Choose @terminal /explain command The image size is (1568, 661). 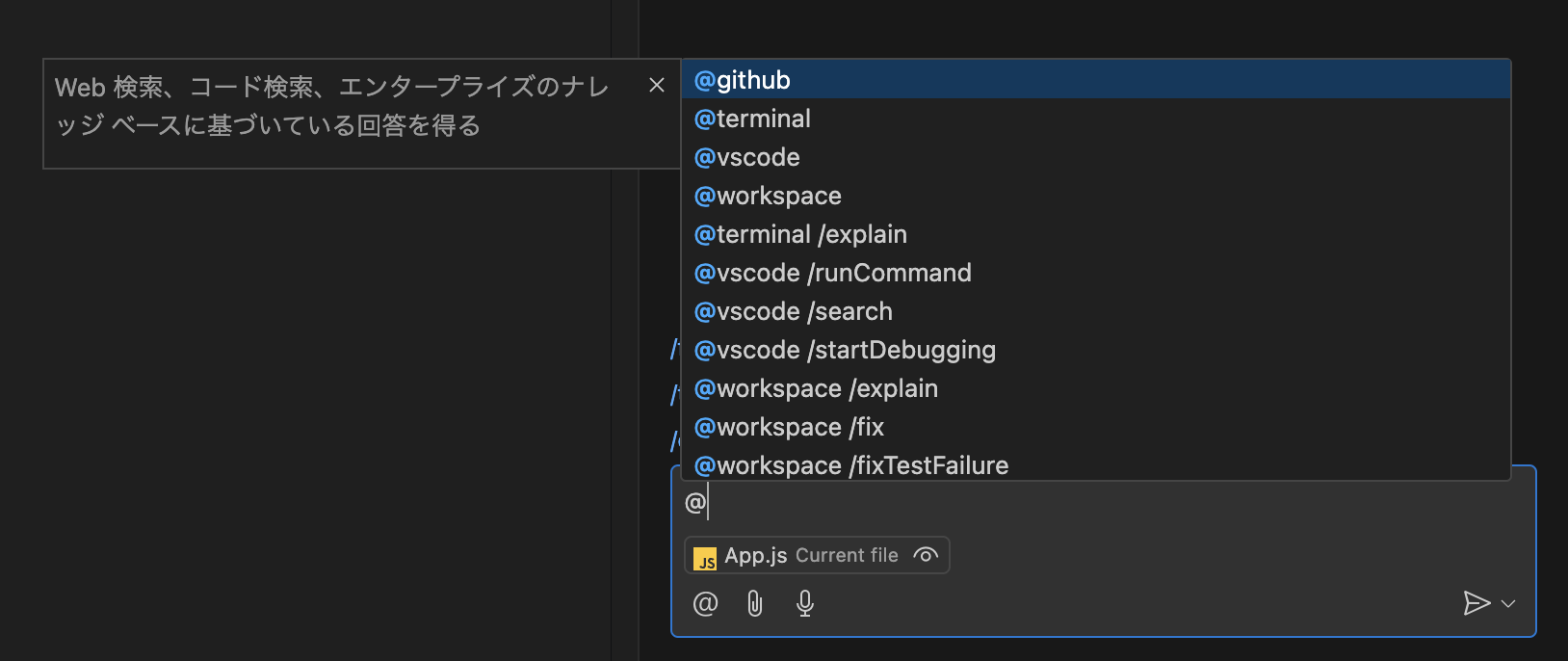click(1096, 234)
